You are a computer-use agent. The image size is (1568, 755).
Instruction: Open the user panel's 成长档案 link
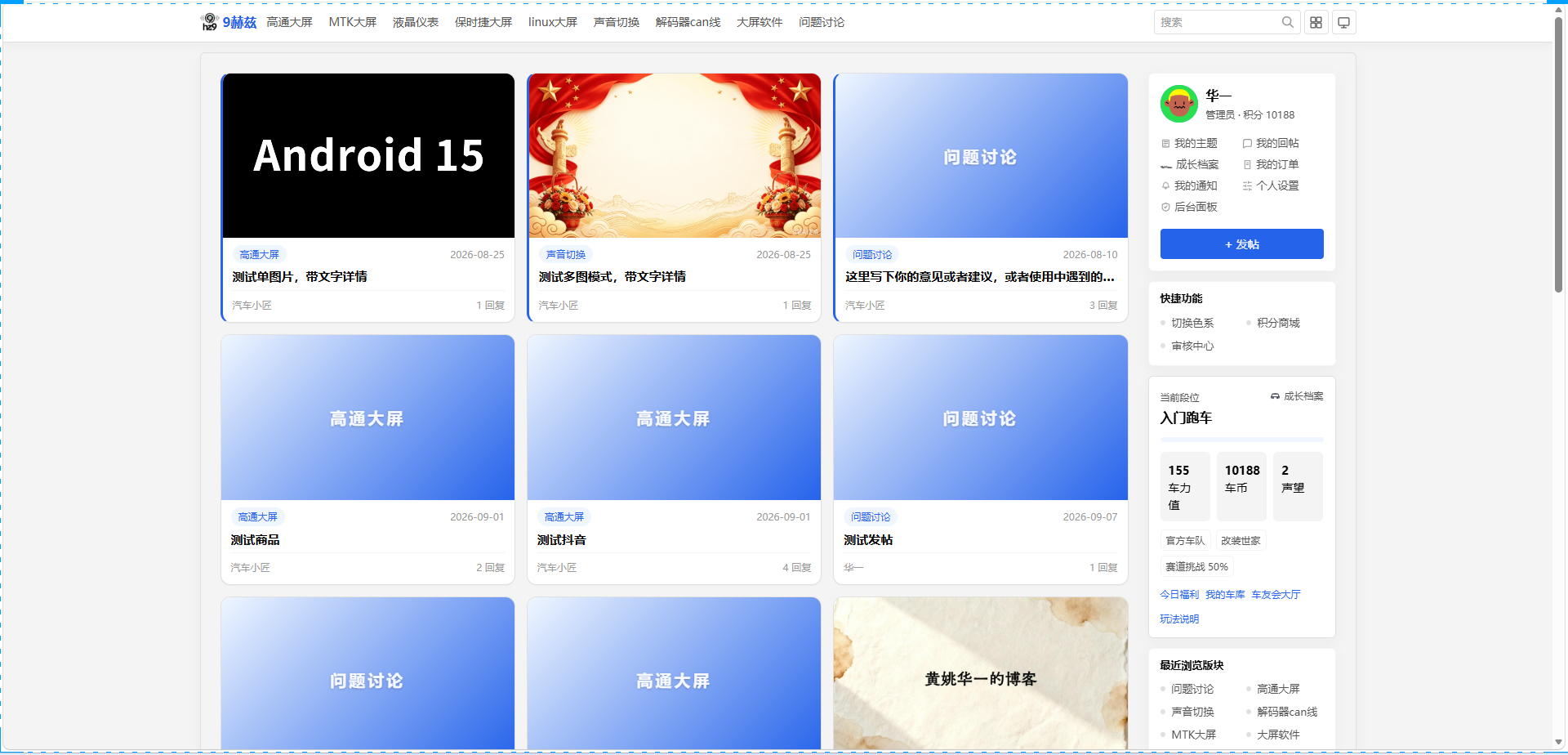[x=1190, y=164]
